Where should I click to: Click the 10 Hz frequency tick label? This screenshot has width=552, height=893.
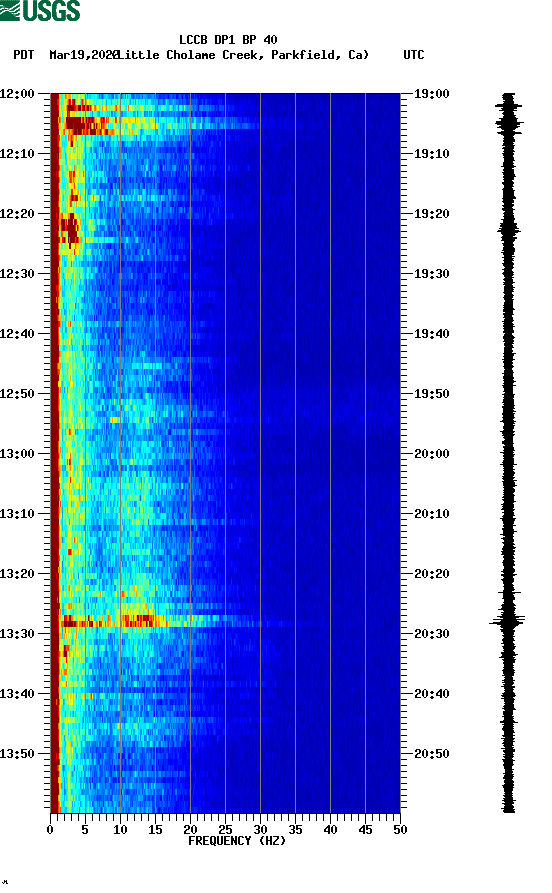click(120, 830)
